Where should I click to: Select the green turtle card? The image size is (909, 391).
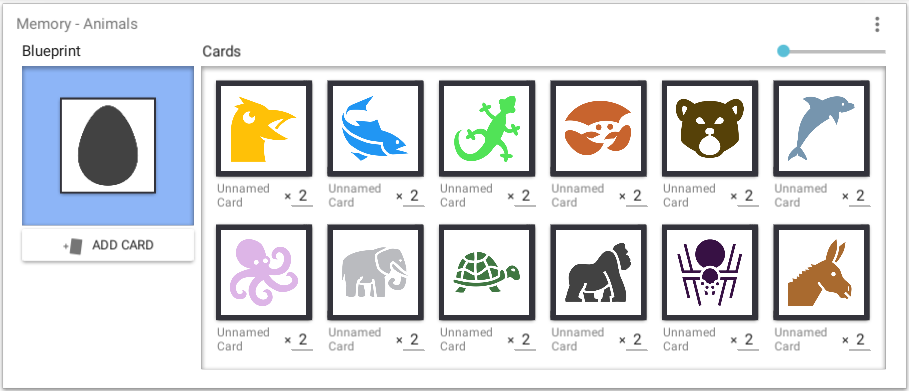coord(487,273)
